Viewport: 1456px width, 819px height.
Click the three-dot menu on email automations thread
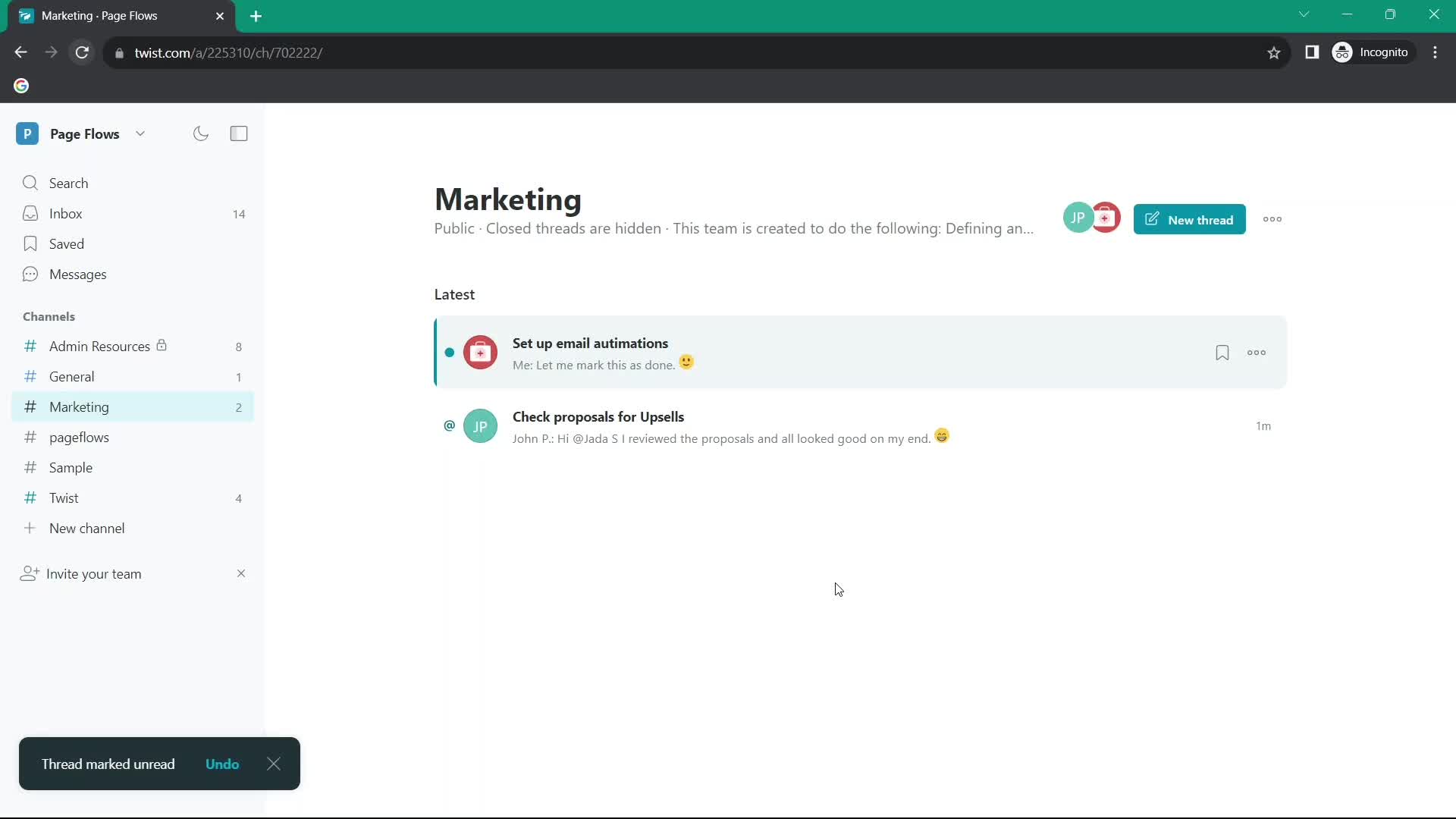(x=1258, y=353)
